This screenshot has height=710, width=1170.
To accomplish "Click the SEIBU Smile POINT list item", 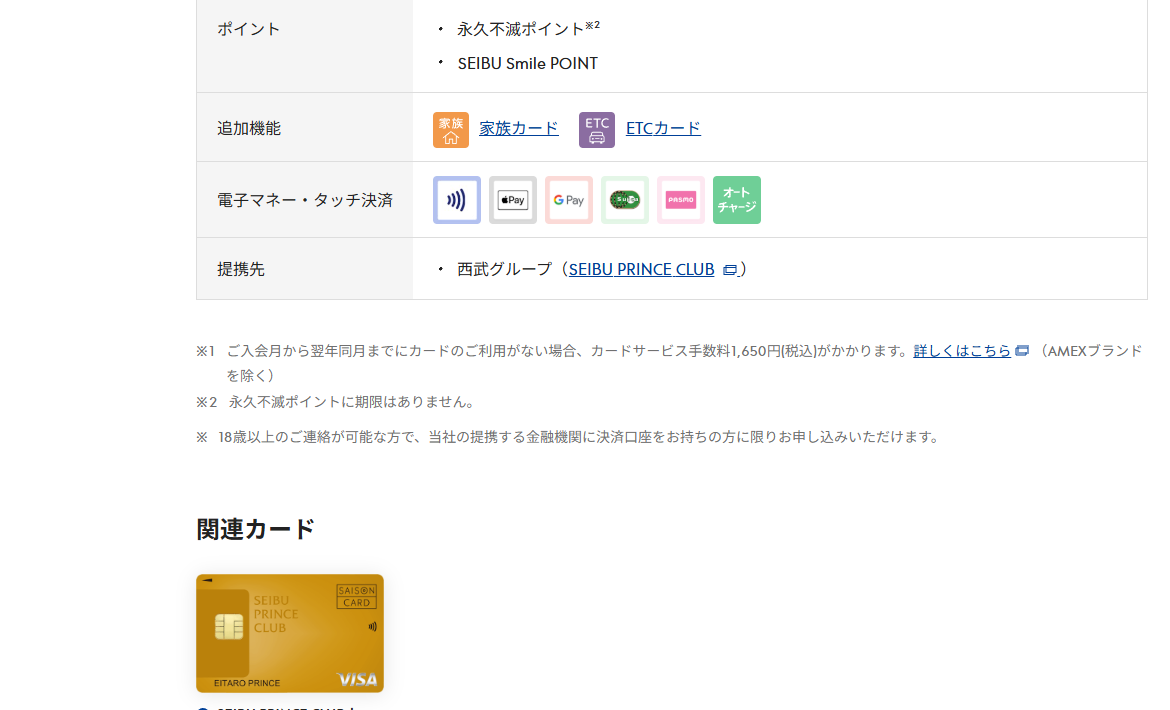I will [528, 63].
